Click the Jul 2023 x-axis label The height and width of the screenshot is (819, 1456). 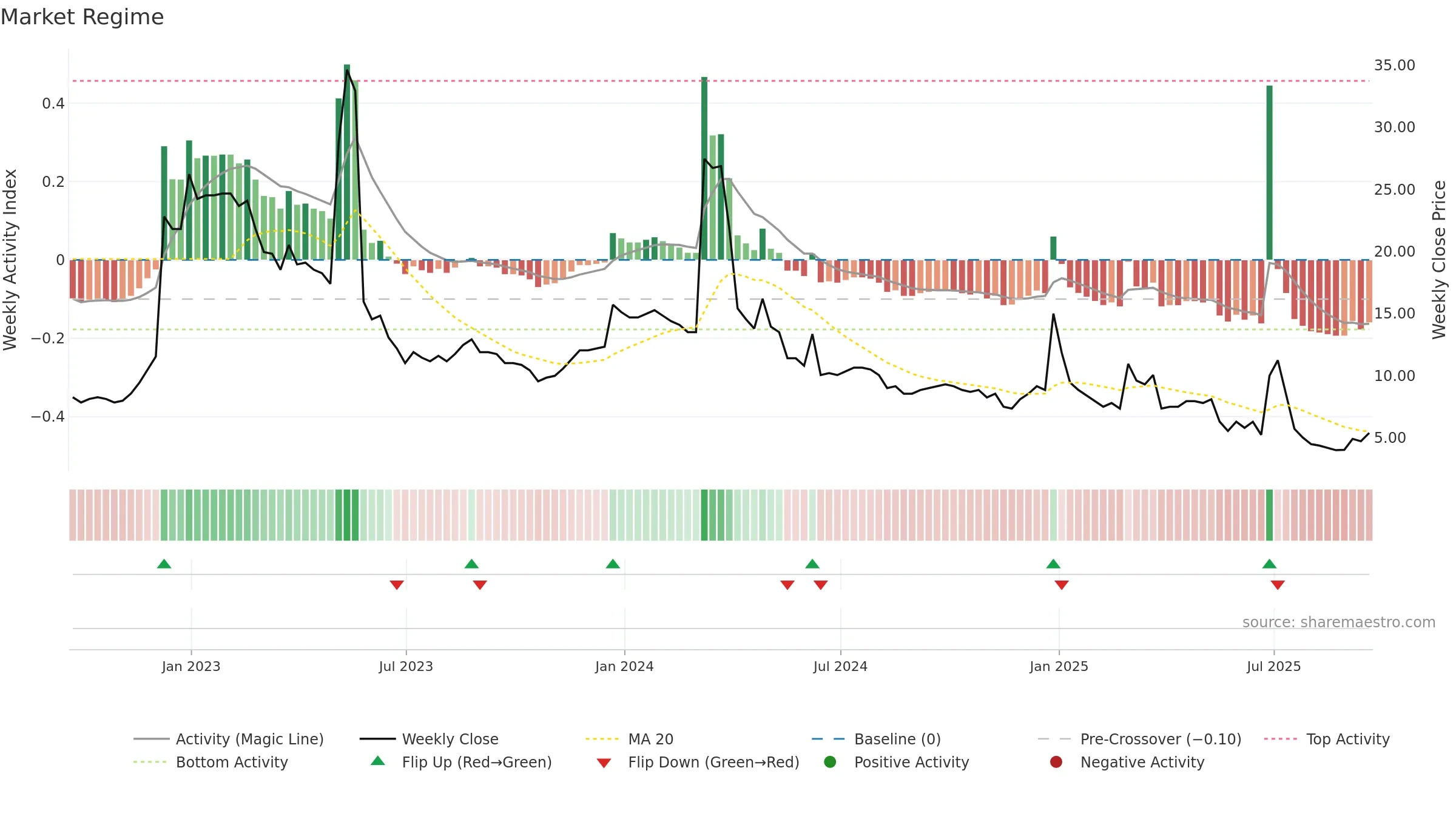pos(406,667)
